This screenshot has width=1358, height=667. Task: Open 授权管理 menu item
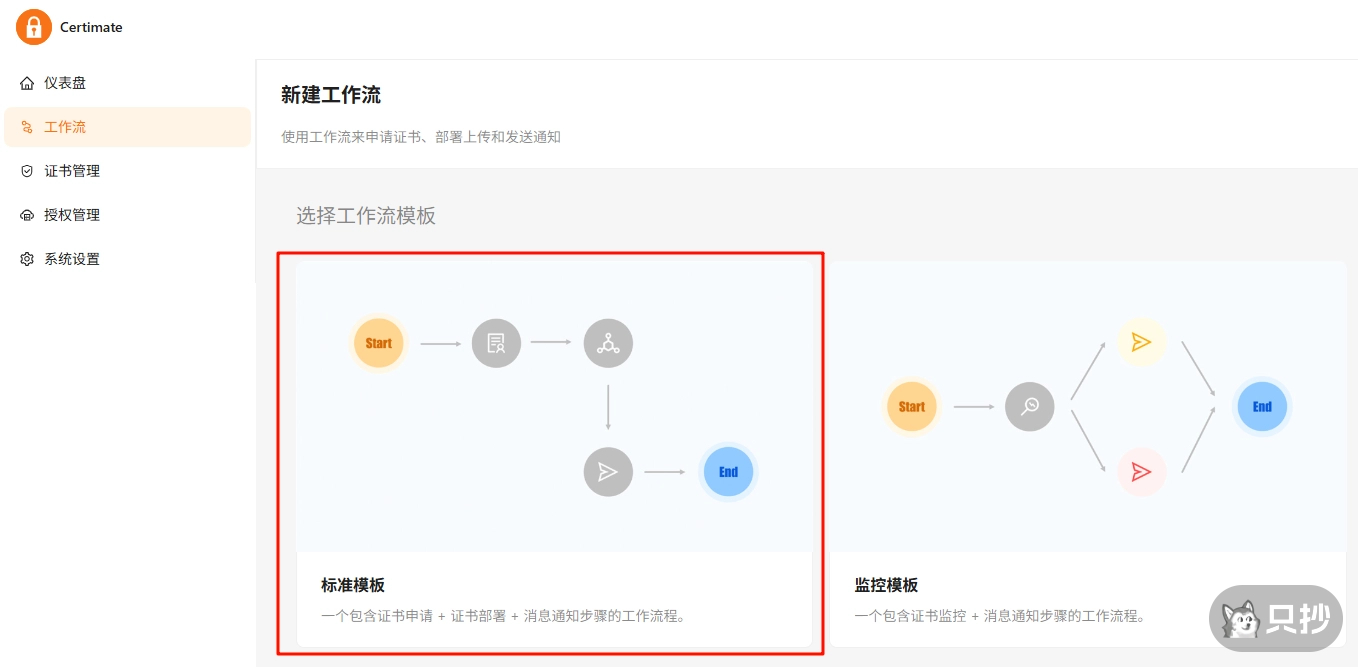coord(72,215)
